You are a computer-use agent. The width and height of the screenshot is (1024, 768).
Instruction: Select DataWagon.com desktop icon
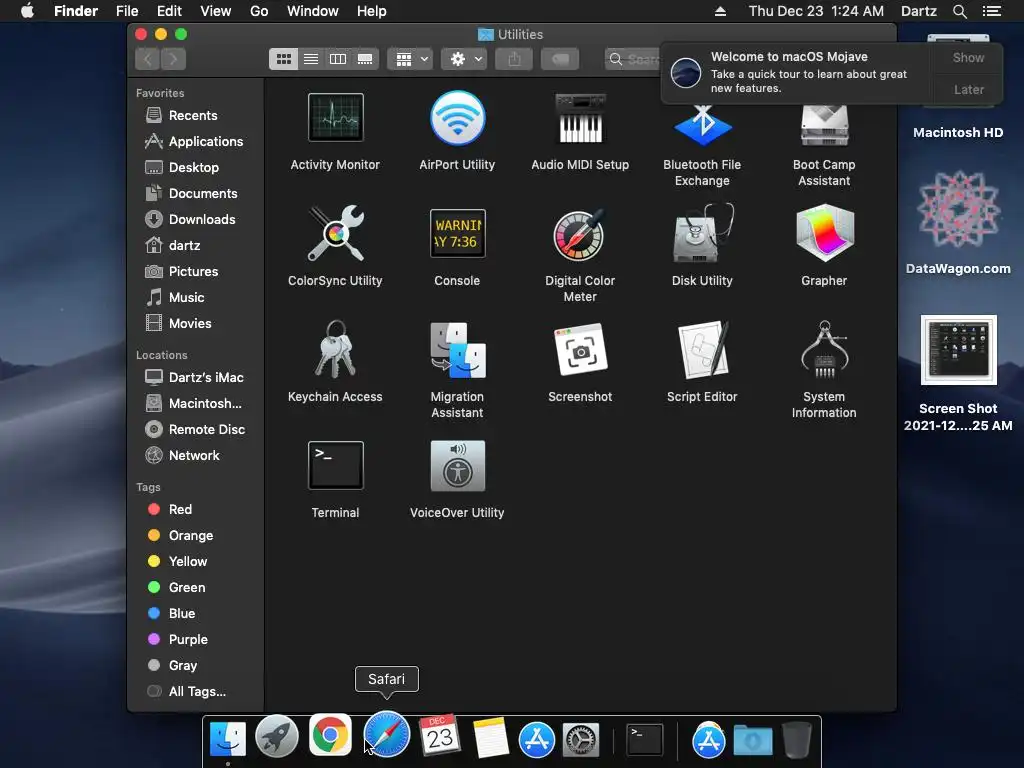(958, 210)
